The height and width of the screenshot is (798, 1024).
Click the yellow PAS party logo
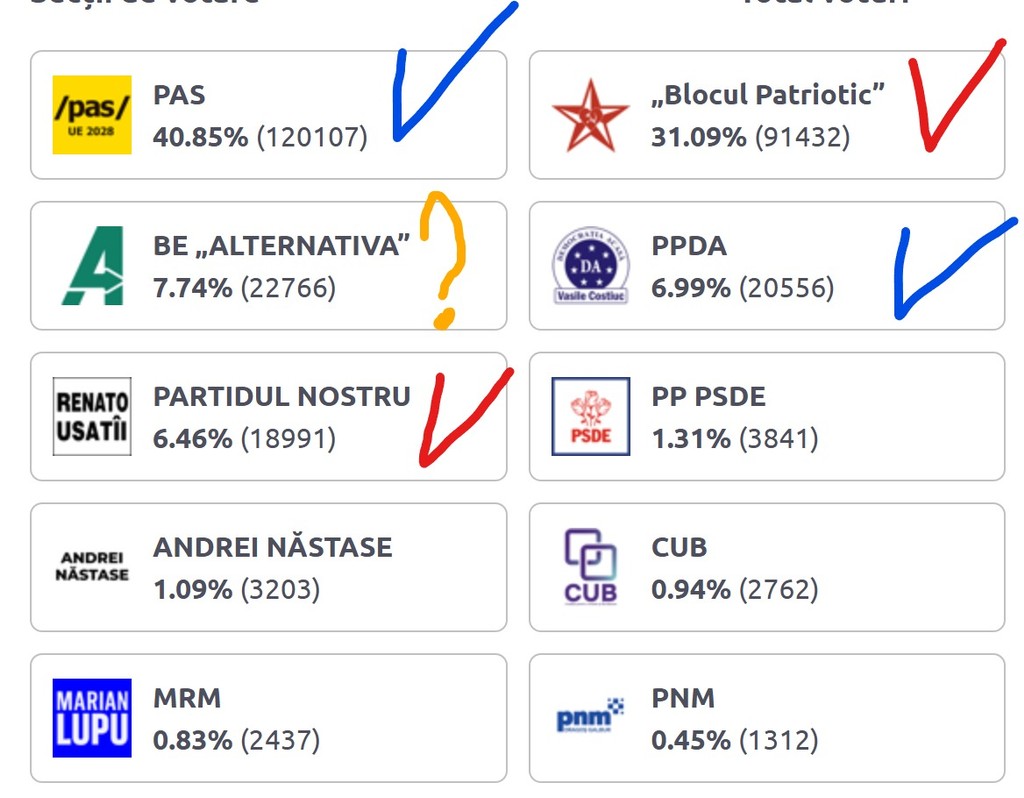click(x=92, y=115)
